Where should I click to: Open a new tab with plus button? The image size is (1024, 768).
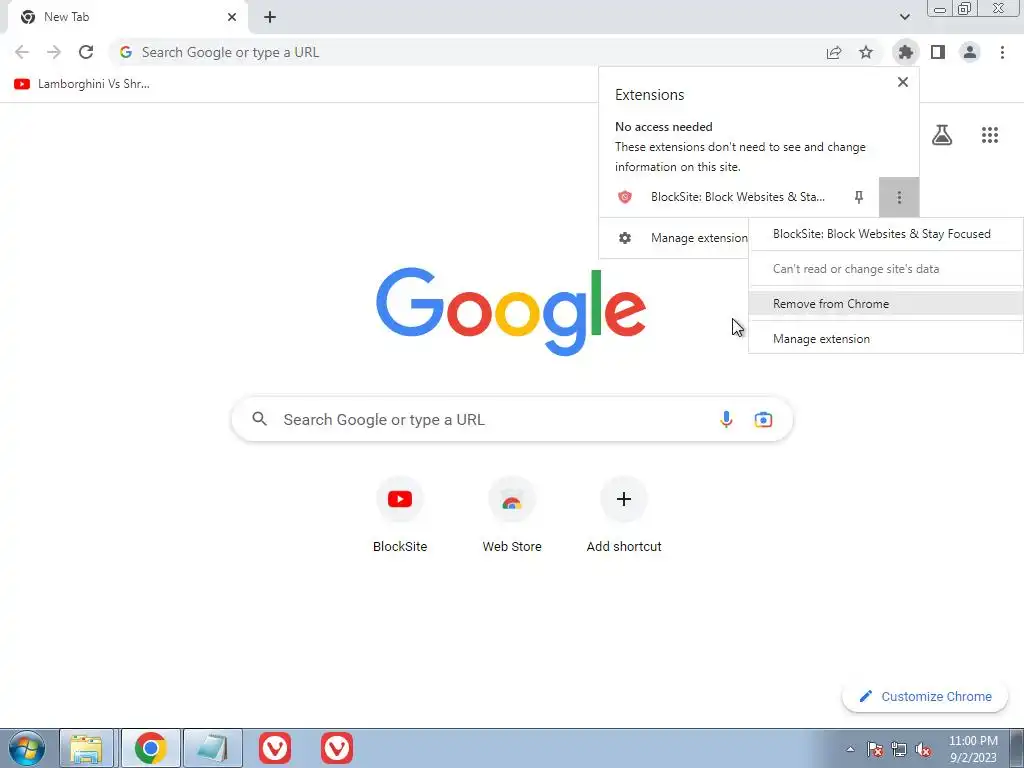(270, 17)
